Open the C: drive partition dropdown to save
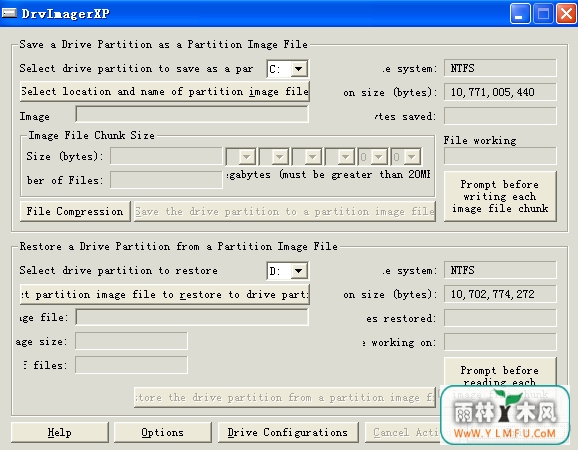This screenshot has width=578, height=450. (299, 69)
